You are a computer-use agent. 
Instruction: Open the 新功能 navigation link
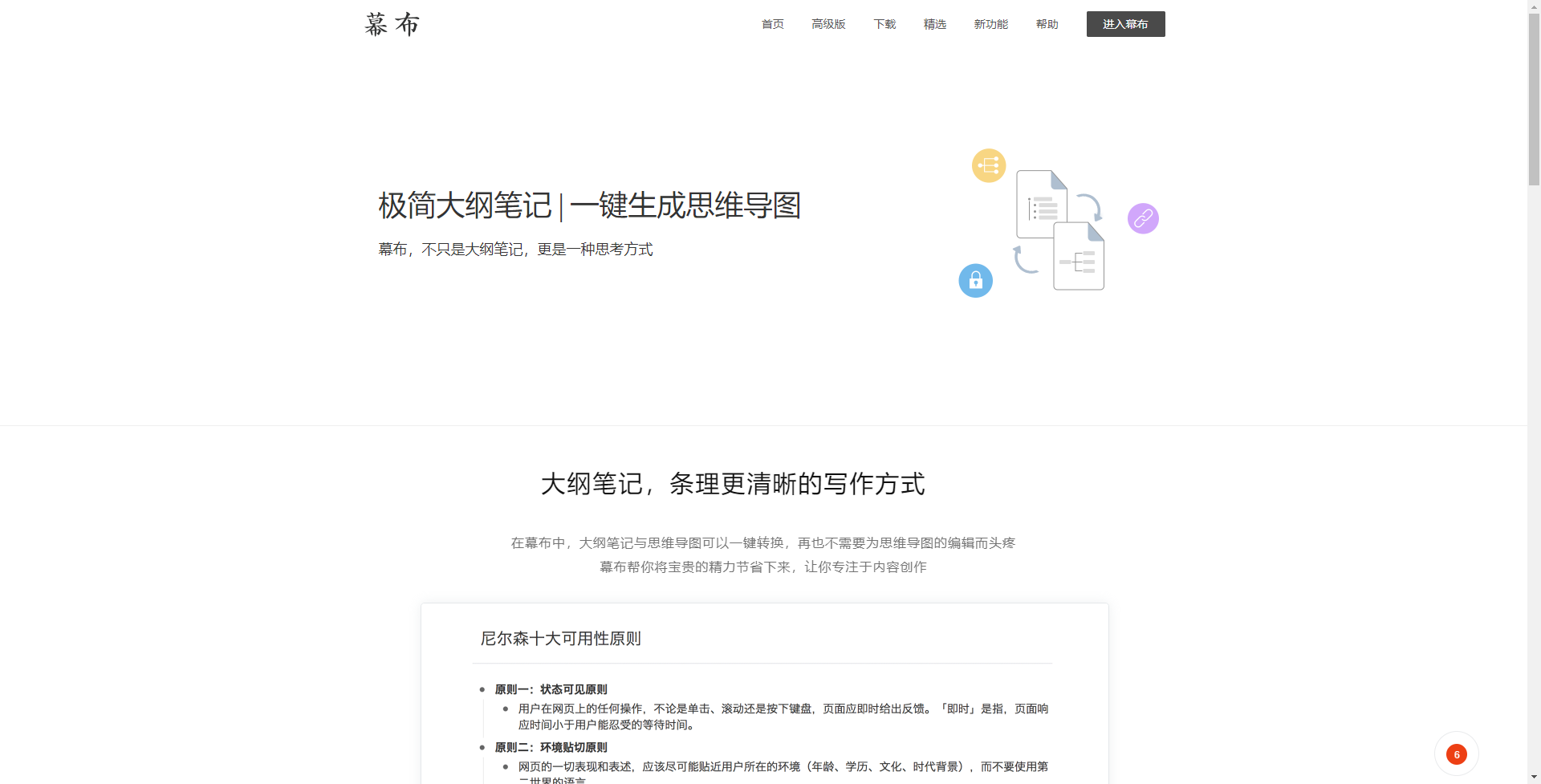(x=990, y=24)
